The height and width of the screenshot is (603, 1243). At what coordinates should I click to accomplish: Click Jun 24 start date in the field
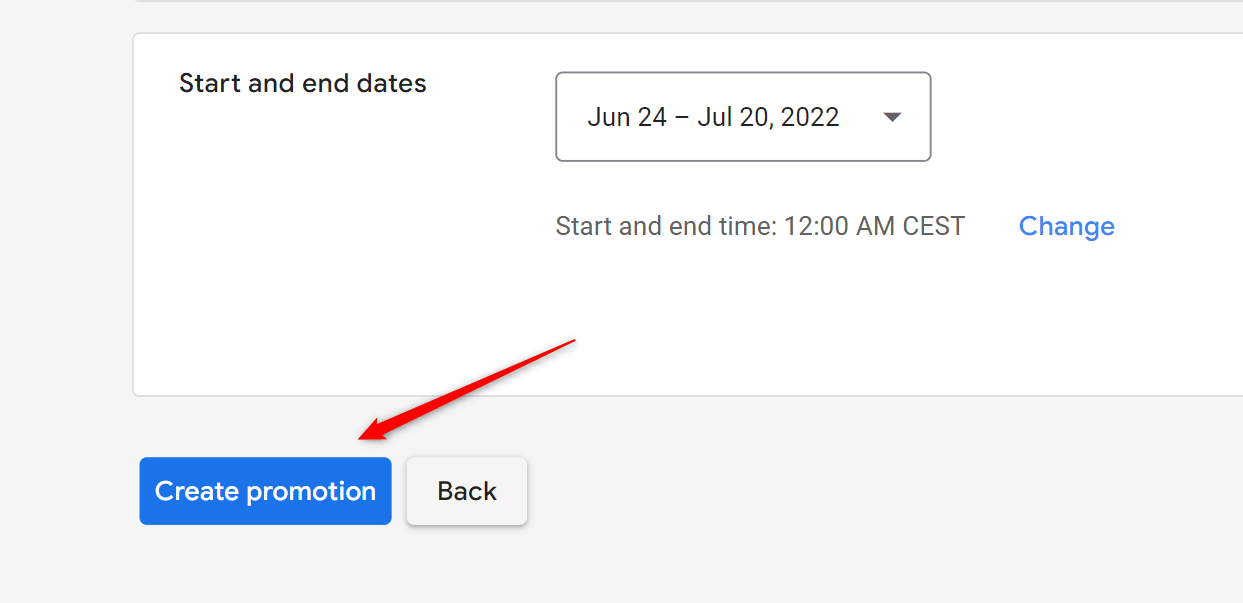point(627,117)
